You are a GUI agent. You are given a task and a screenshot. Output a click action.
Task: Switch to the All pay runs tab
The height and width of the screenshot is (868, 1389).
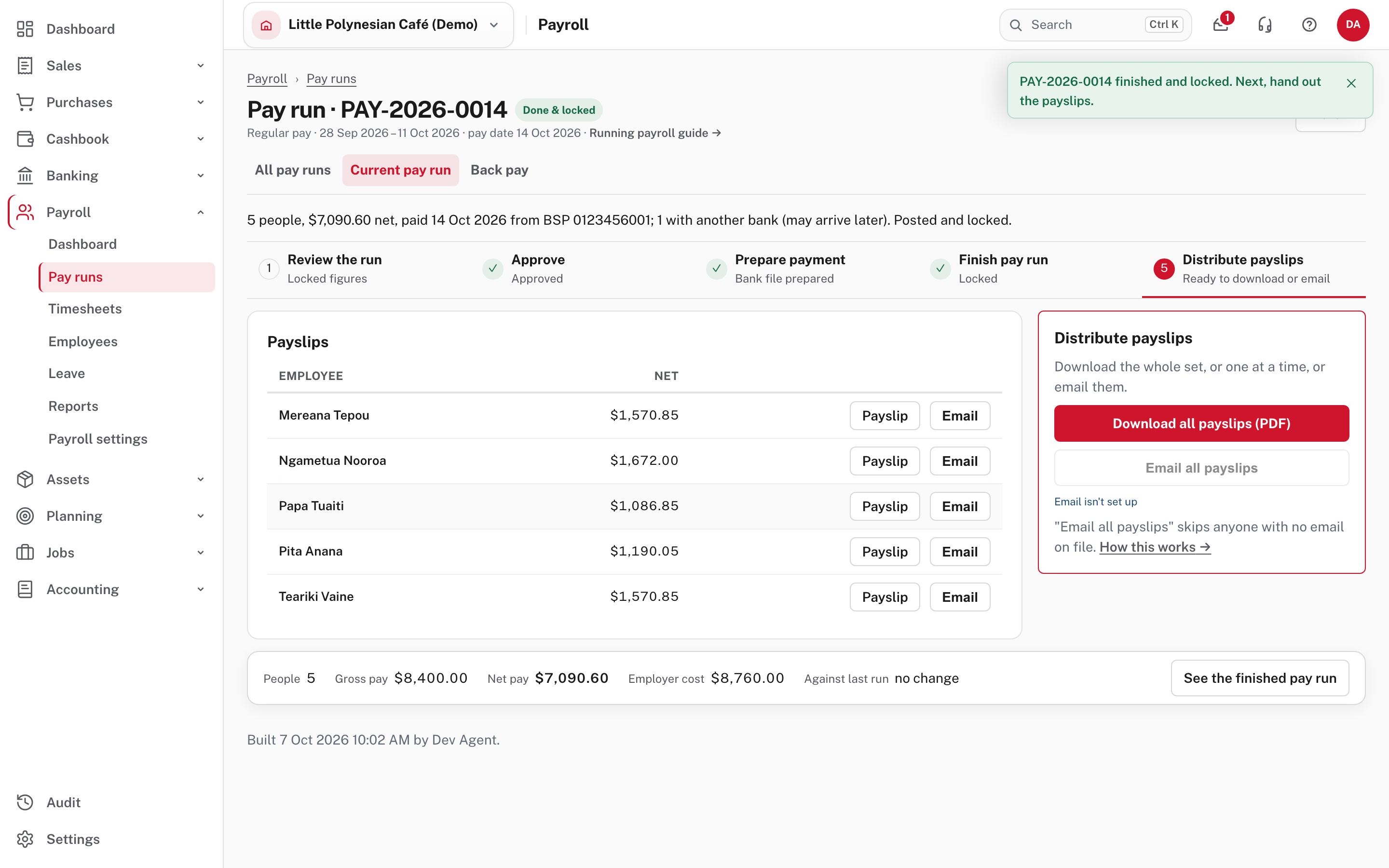(293, 170)
